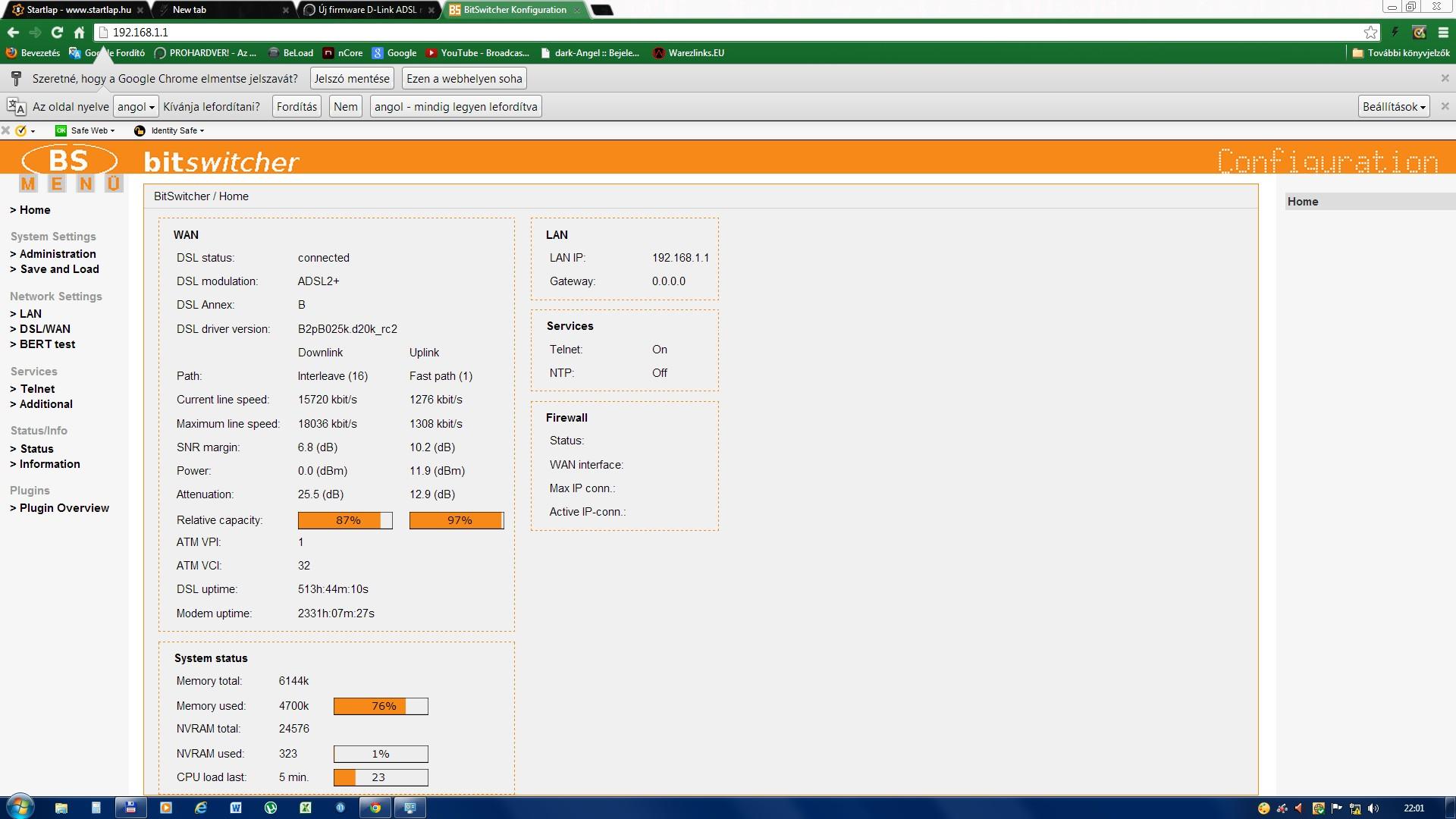Close the Startlap tab
Screen dimensions: 1456x819
point(140,10)
